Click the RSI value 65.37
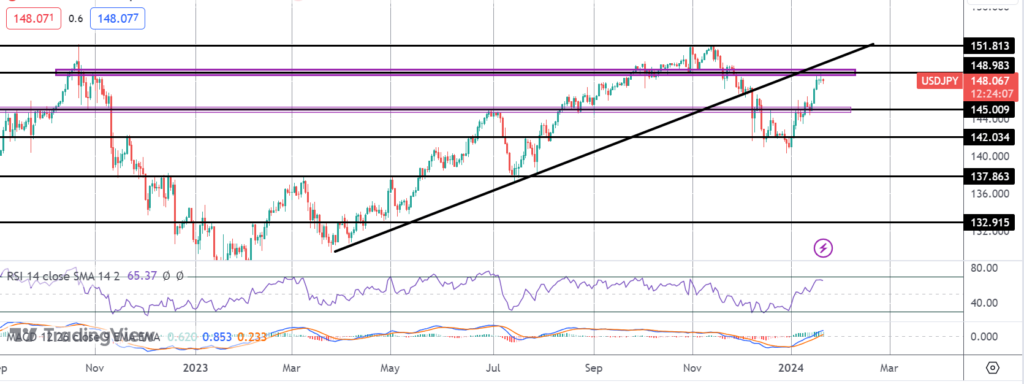 point(142,276)
